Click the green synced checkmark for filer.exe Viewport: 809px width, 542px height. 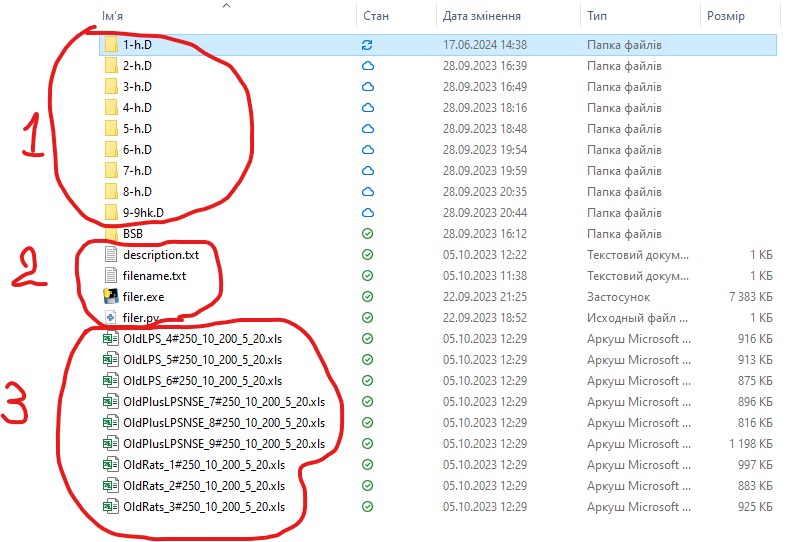pyautogui.click(x=367, y=297)
